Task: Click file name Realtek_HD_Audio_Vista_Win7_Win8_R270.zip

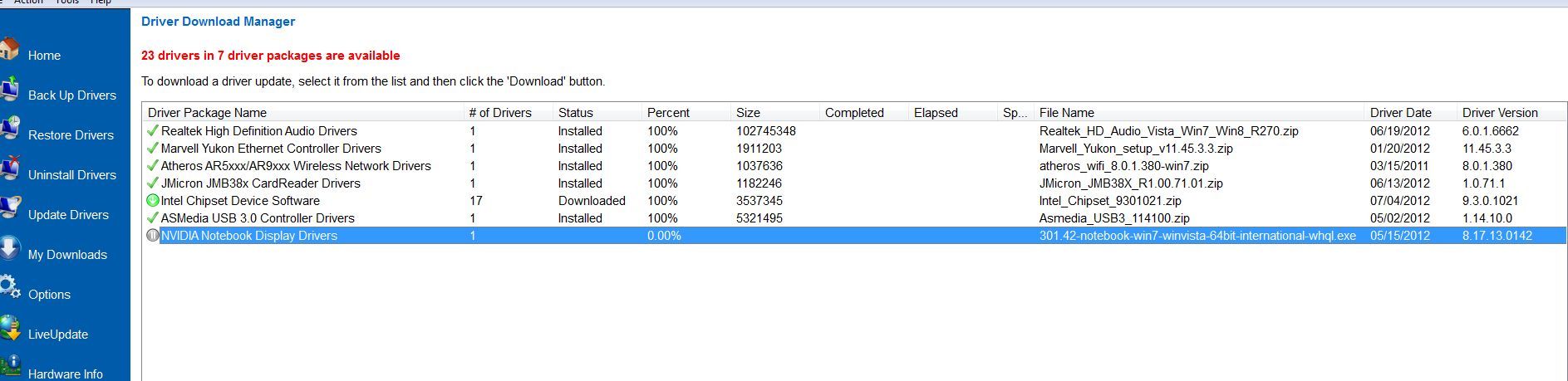Action: (1168, 131)
